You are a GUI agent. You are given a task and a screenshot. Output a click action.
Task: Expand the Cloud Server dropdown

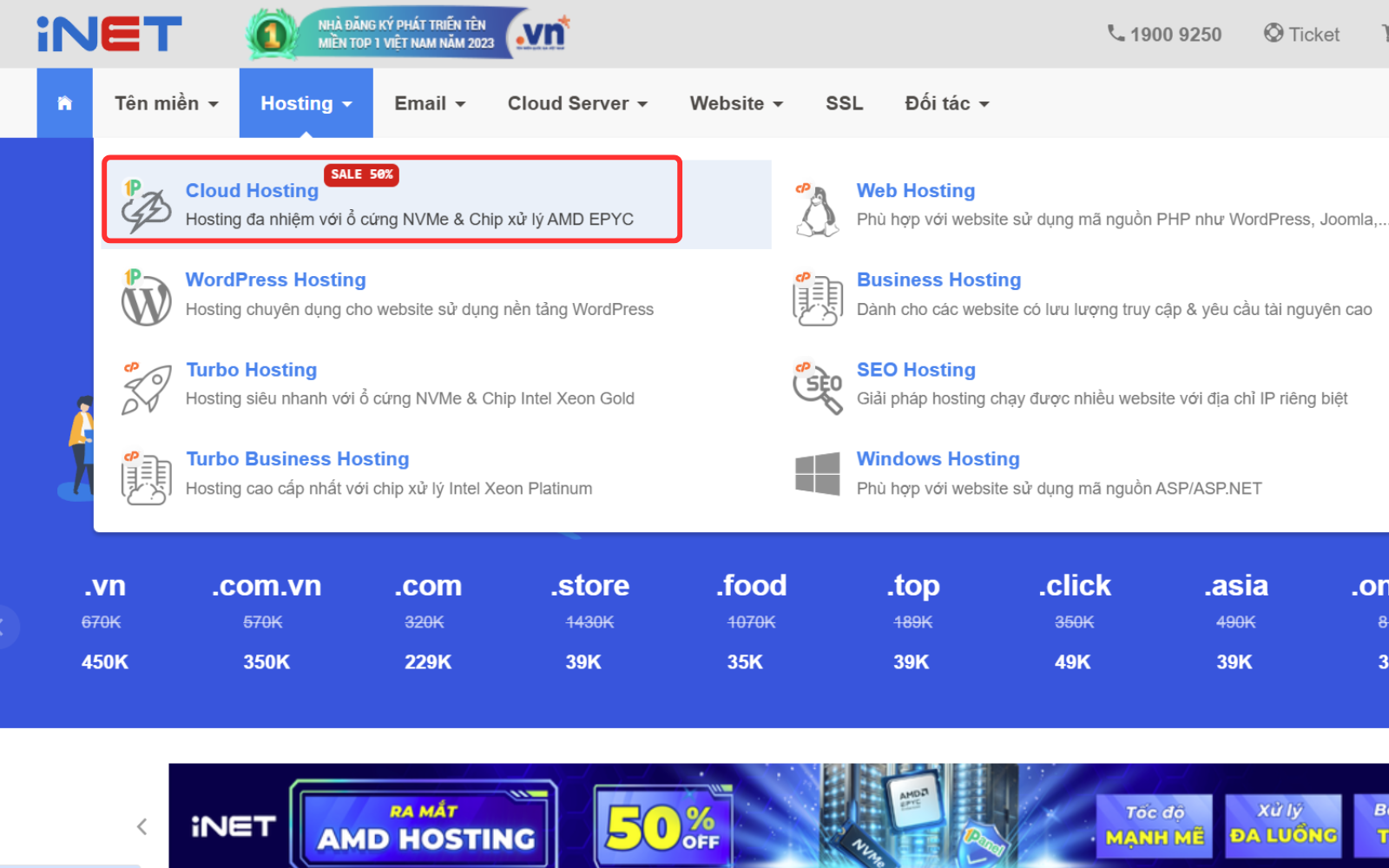pos(577,103)
